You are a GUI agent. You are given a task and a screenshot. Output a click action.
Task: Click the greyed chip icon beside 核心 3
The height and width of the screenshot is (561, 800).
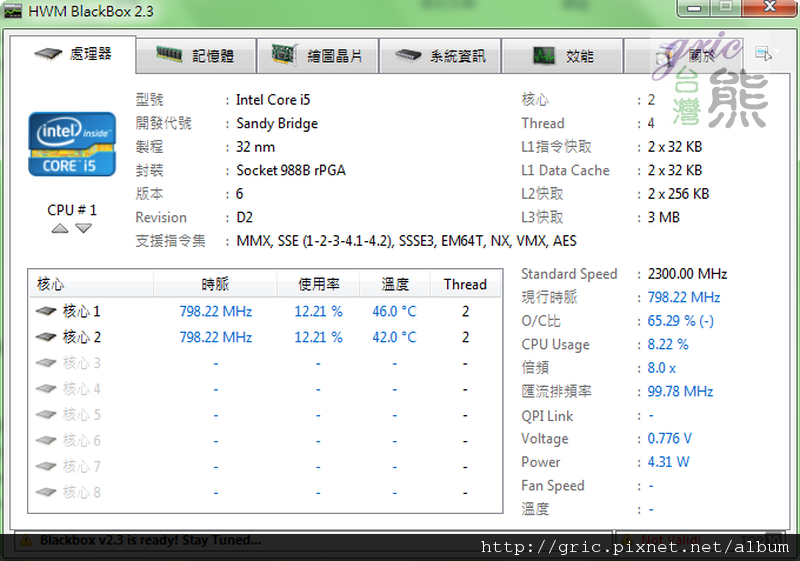tap(46, 363)
